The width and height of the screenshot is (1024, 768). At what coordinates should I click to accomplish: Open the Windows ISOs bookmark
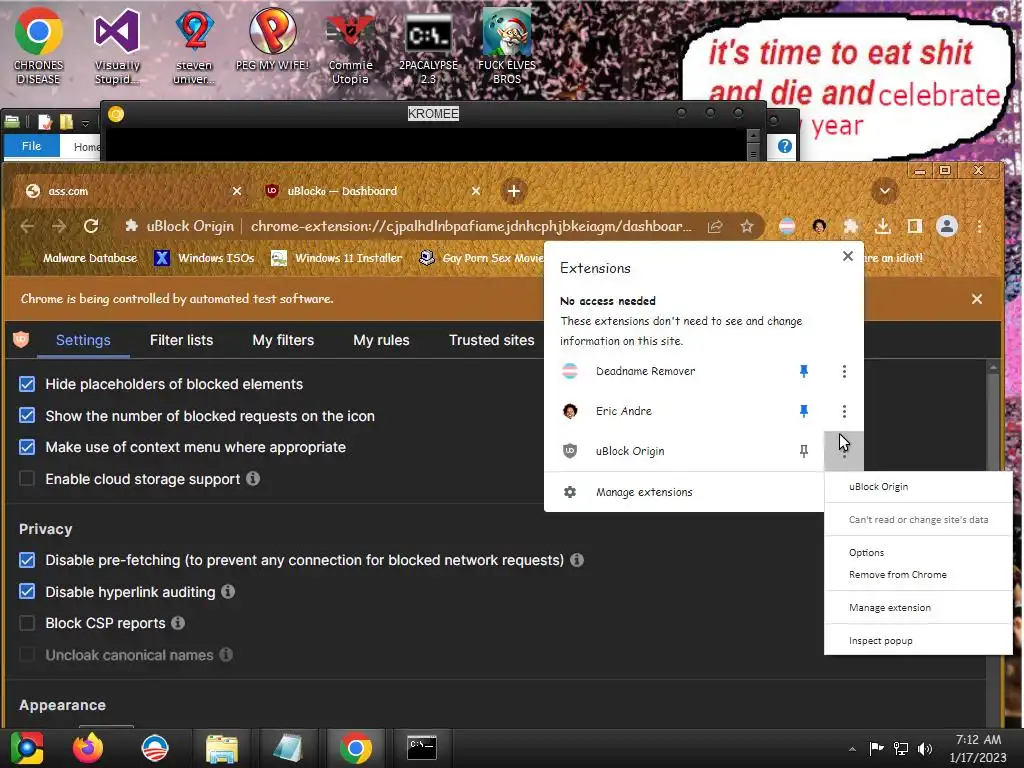pos(204,258)
